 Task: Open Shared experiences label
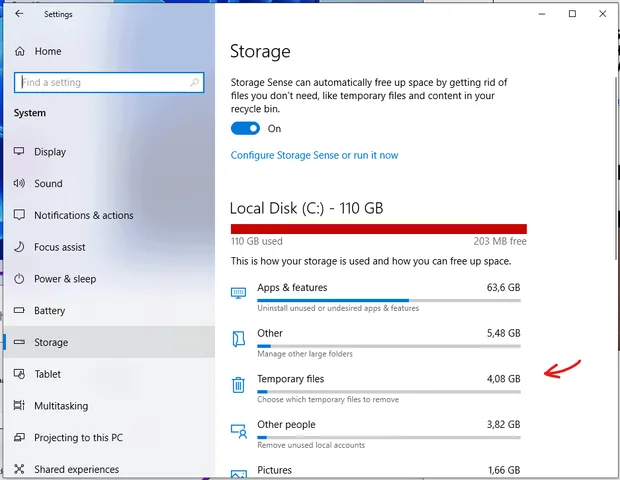point(77,469)
